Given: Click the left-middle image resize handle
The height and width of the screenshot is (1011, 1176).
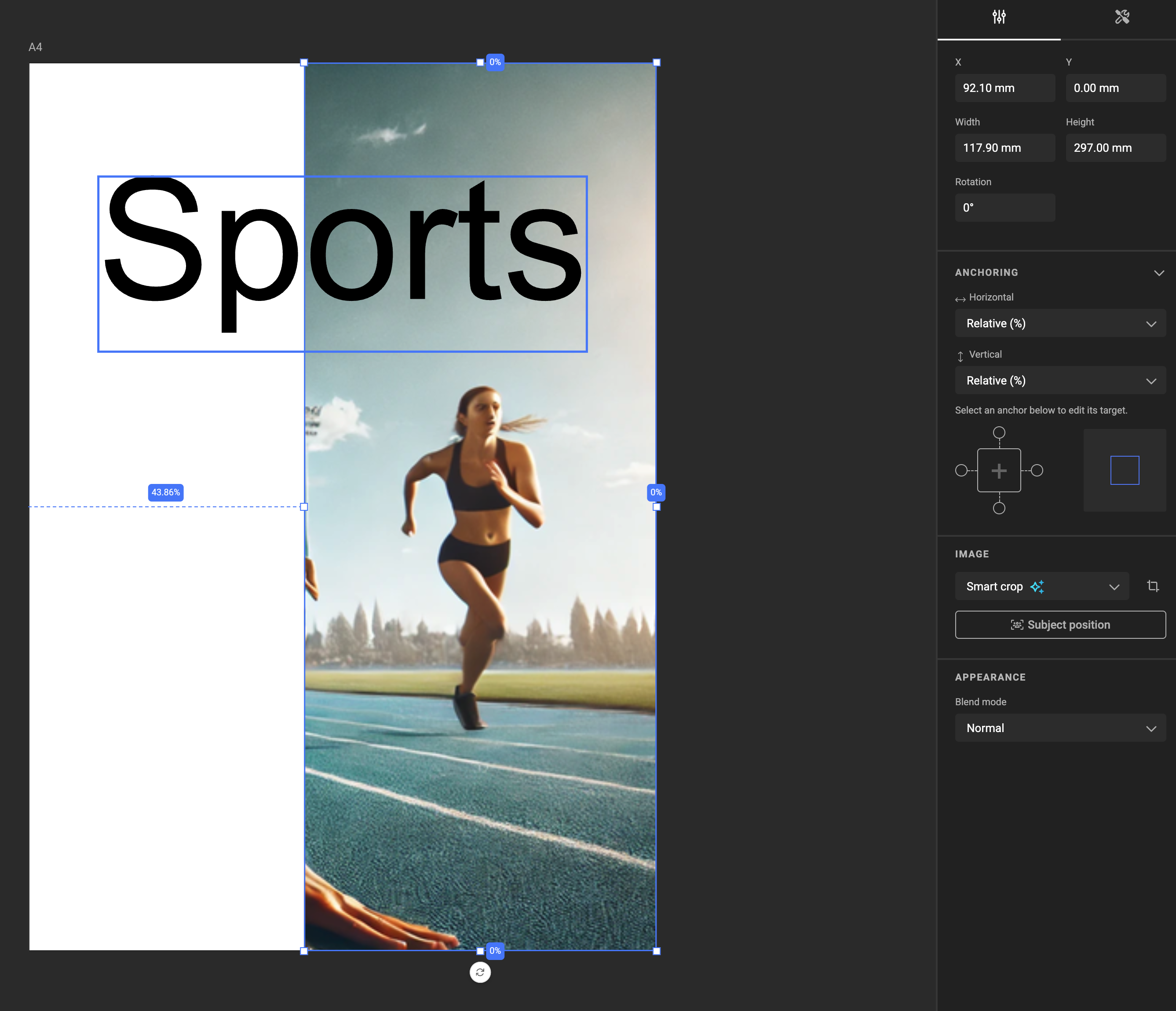Looking at the screenshot, I should pos(303,507).
